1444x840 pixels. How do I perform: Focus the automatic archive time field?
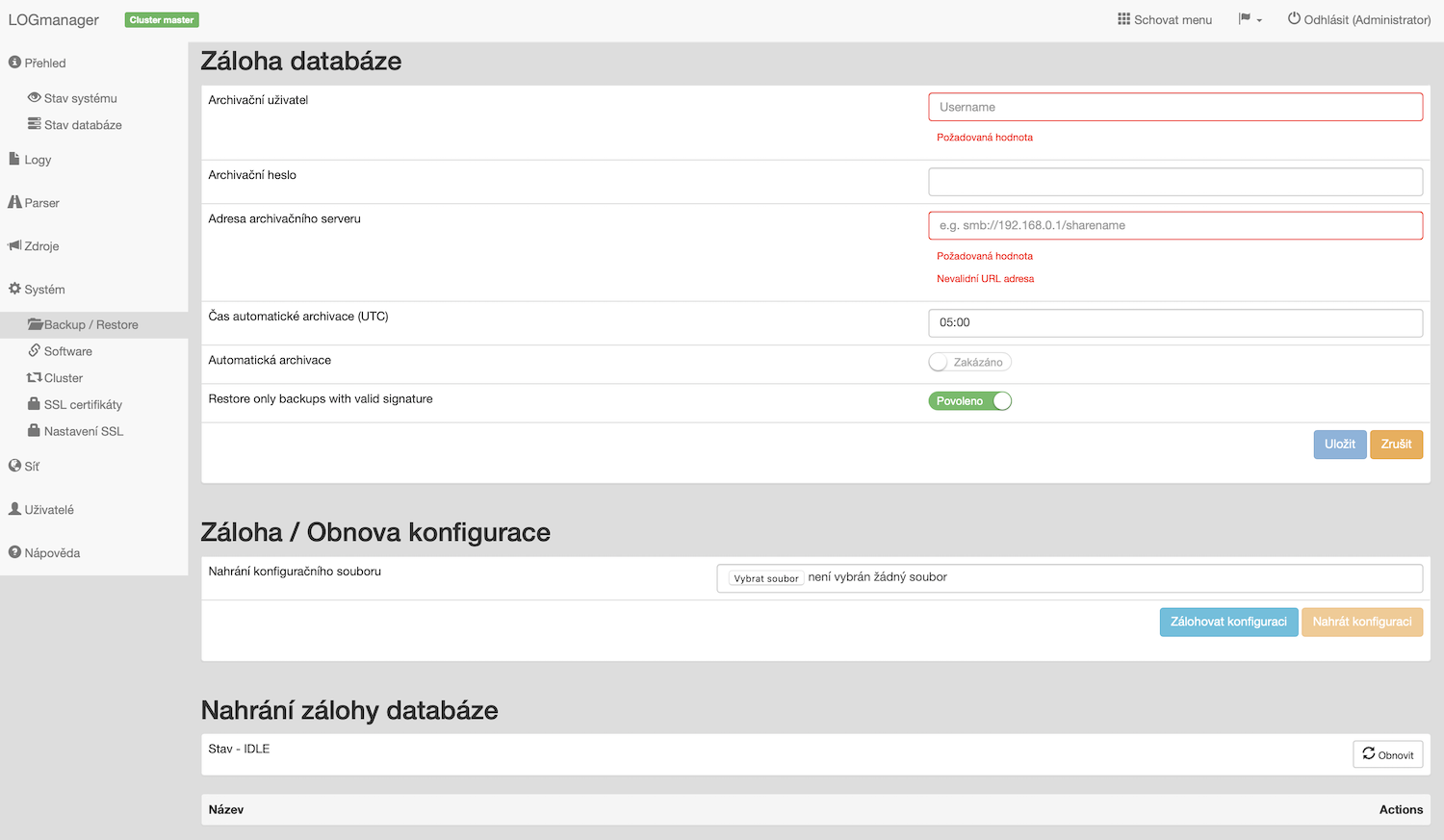[1175, 323]
